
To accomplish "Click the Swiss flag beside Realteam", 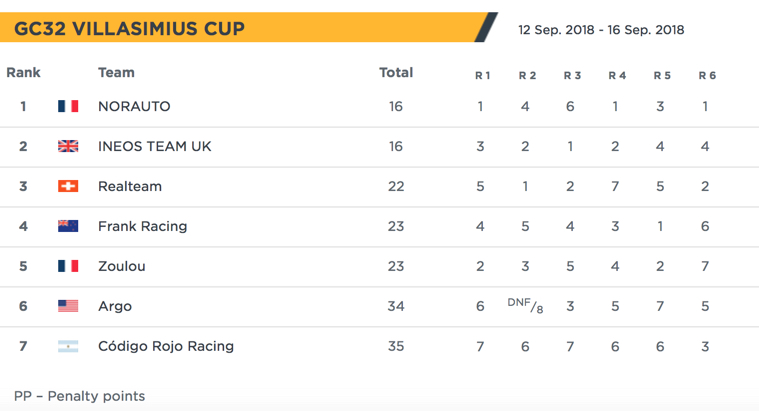I will pyautogui.click(x=68, y=186).
